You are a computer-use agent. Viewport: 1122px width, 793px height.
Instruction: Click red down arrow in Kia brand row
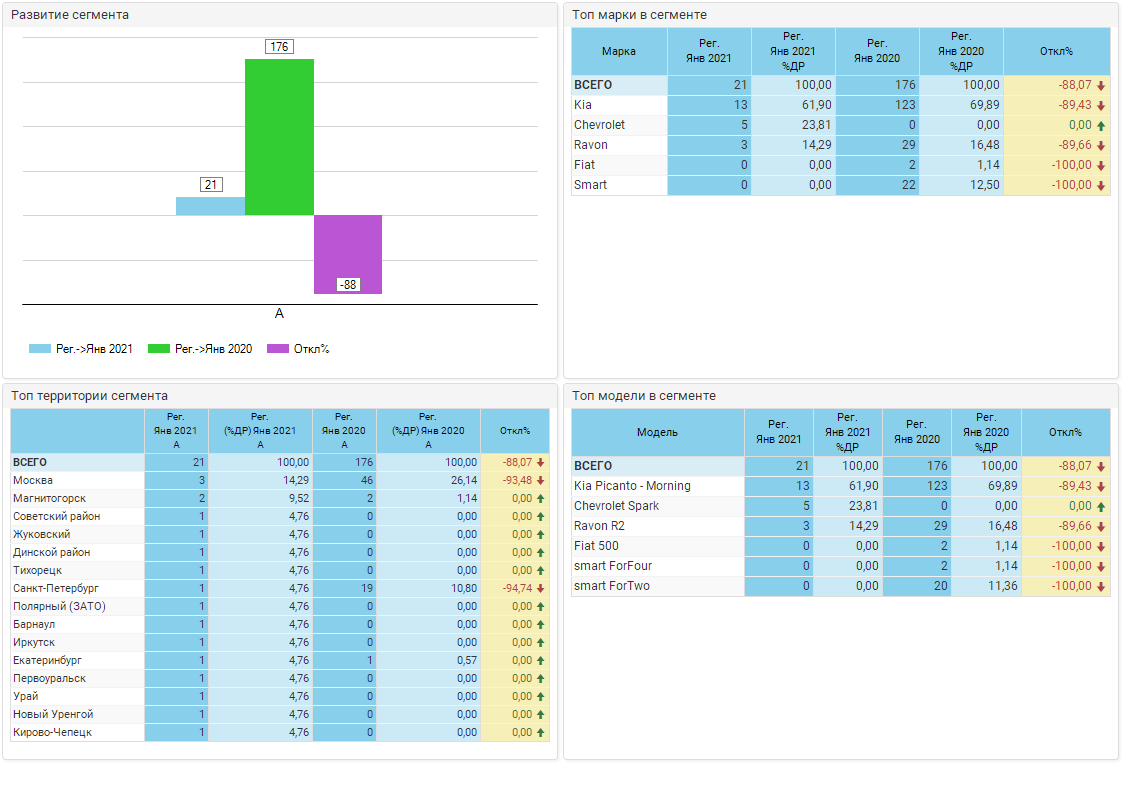[1101, 105]
